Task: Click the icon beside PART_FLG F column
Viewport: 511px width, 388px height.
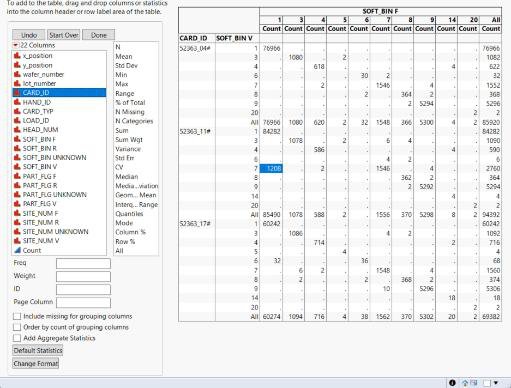Action: (x=17, y=176)
